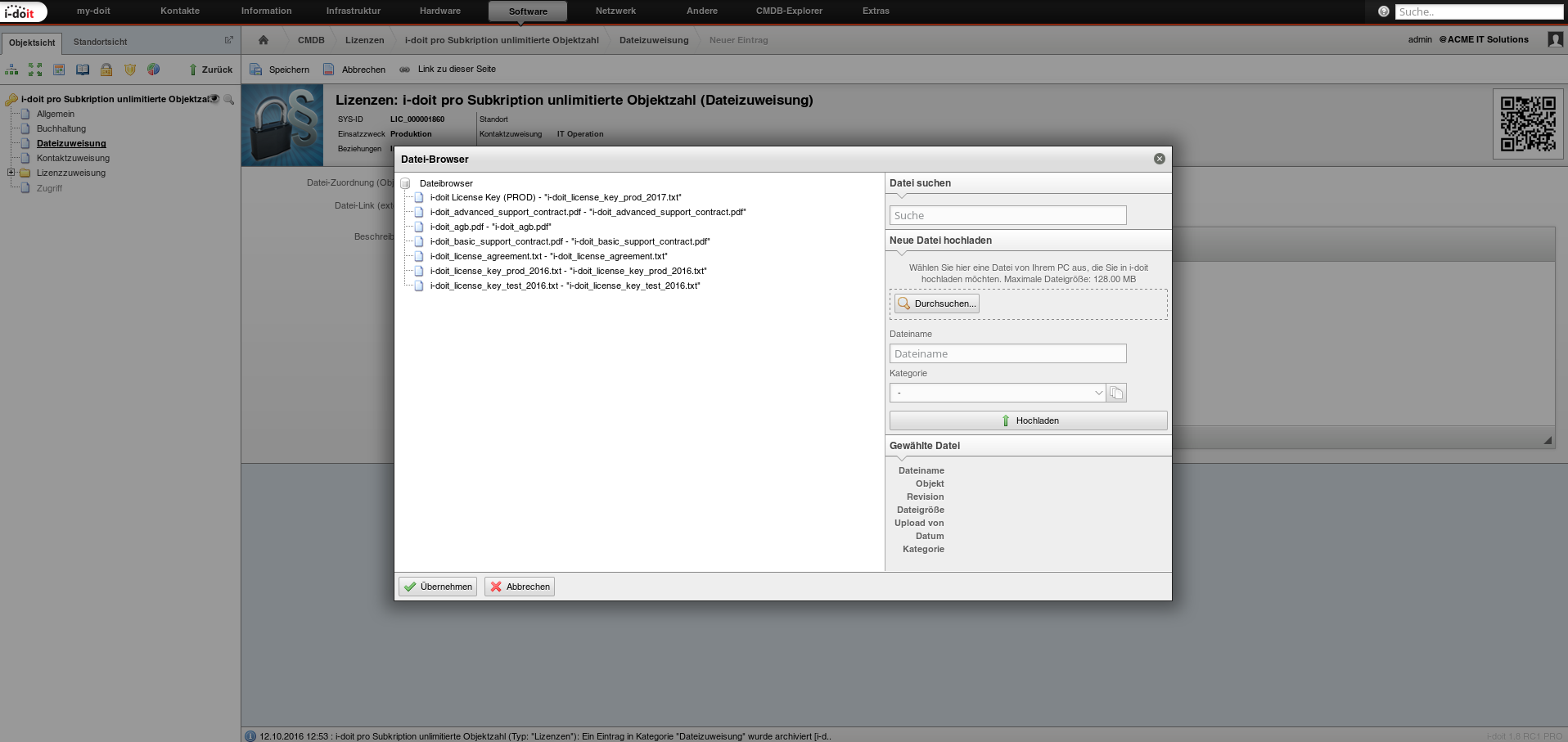1568x742 pixels.
Task: Click the Speichern save button
Action: pos(280,70)
